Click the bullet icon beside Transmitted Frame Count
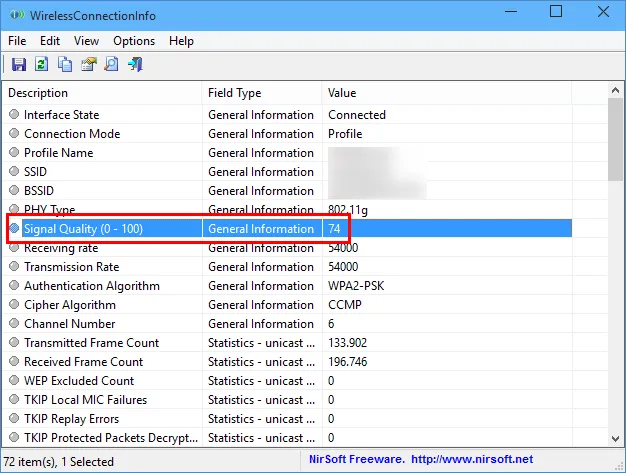Image resolution: width=626 pixels, height=473 pixels. tap(14, 342)
